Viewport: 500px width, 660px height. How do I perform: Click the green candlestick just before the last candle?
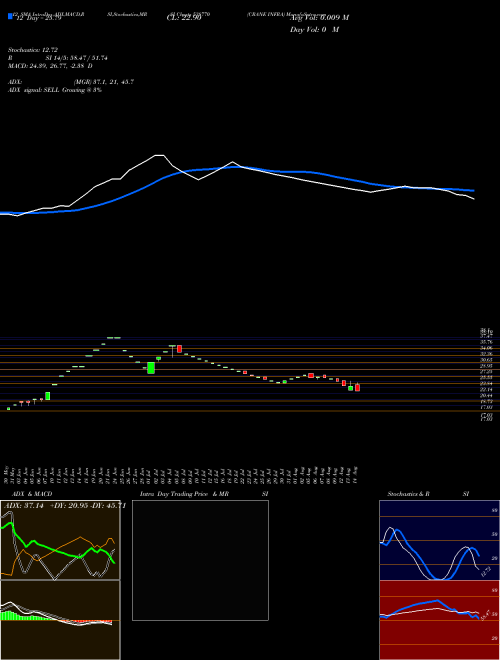(351, 388)
